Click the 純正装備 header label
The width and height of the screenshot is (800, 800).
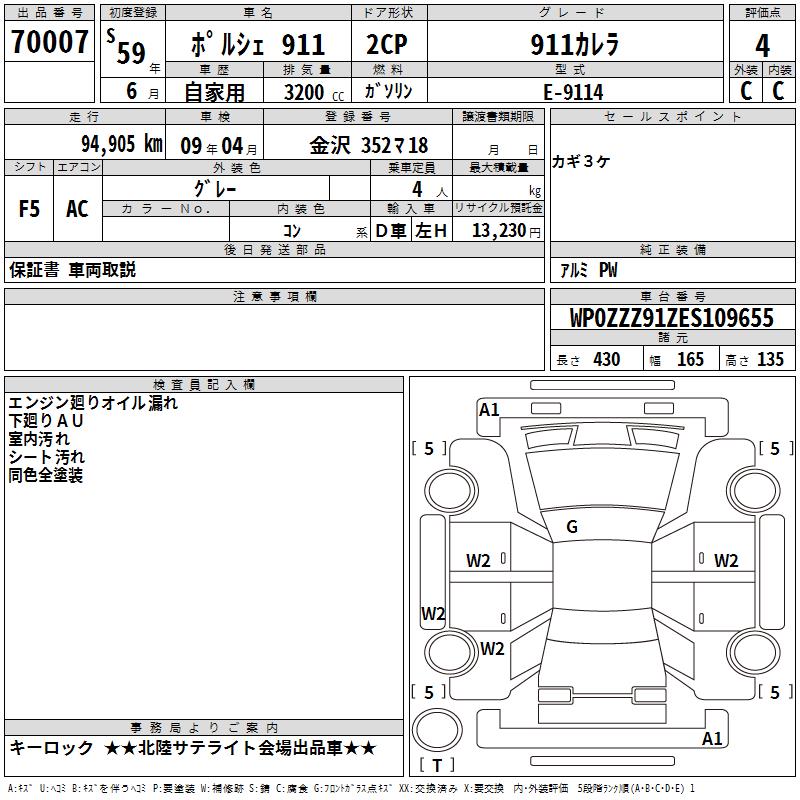[x=672, y=249]
